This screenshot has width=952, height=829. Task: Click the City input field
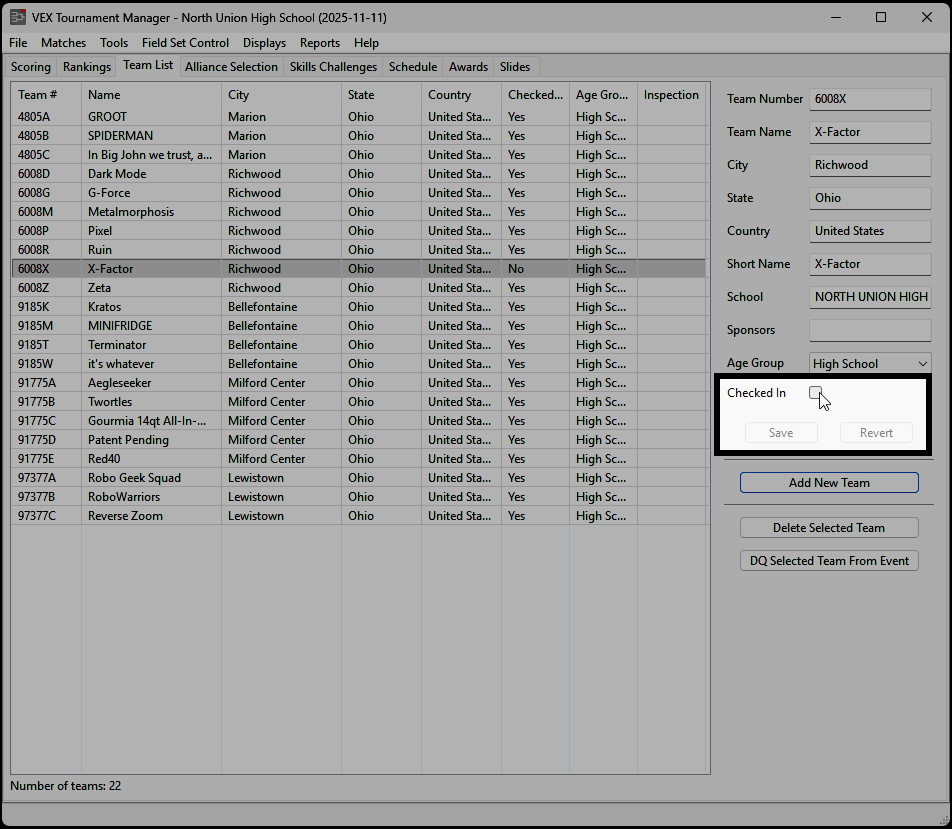(870, 165)
